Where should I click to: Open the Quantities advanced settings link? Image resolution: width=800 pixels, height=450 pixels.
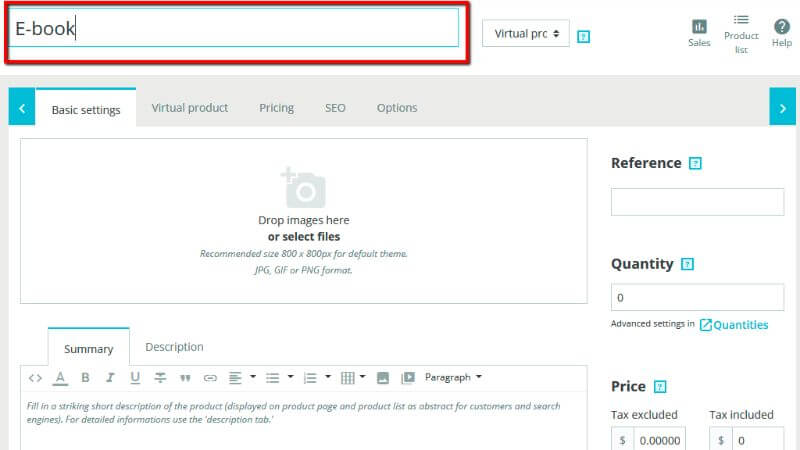coord(734,325)
